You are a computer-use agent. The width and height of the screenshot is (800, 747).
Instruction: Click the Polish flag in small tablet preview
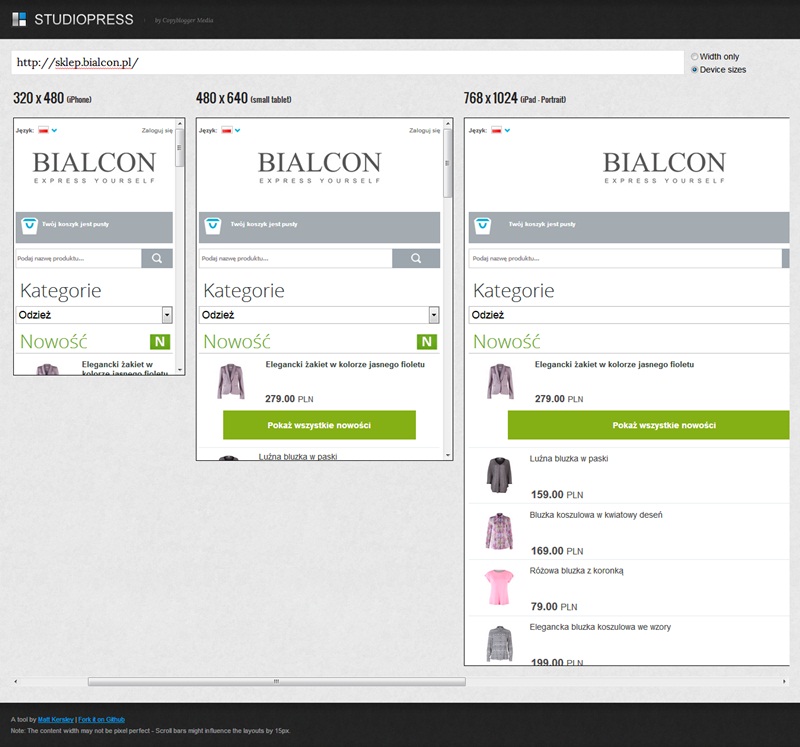(228, 130)
